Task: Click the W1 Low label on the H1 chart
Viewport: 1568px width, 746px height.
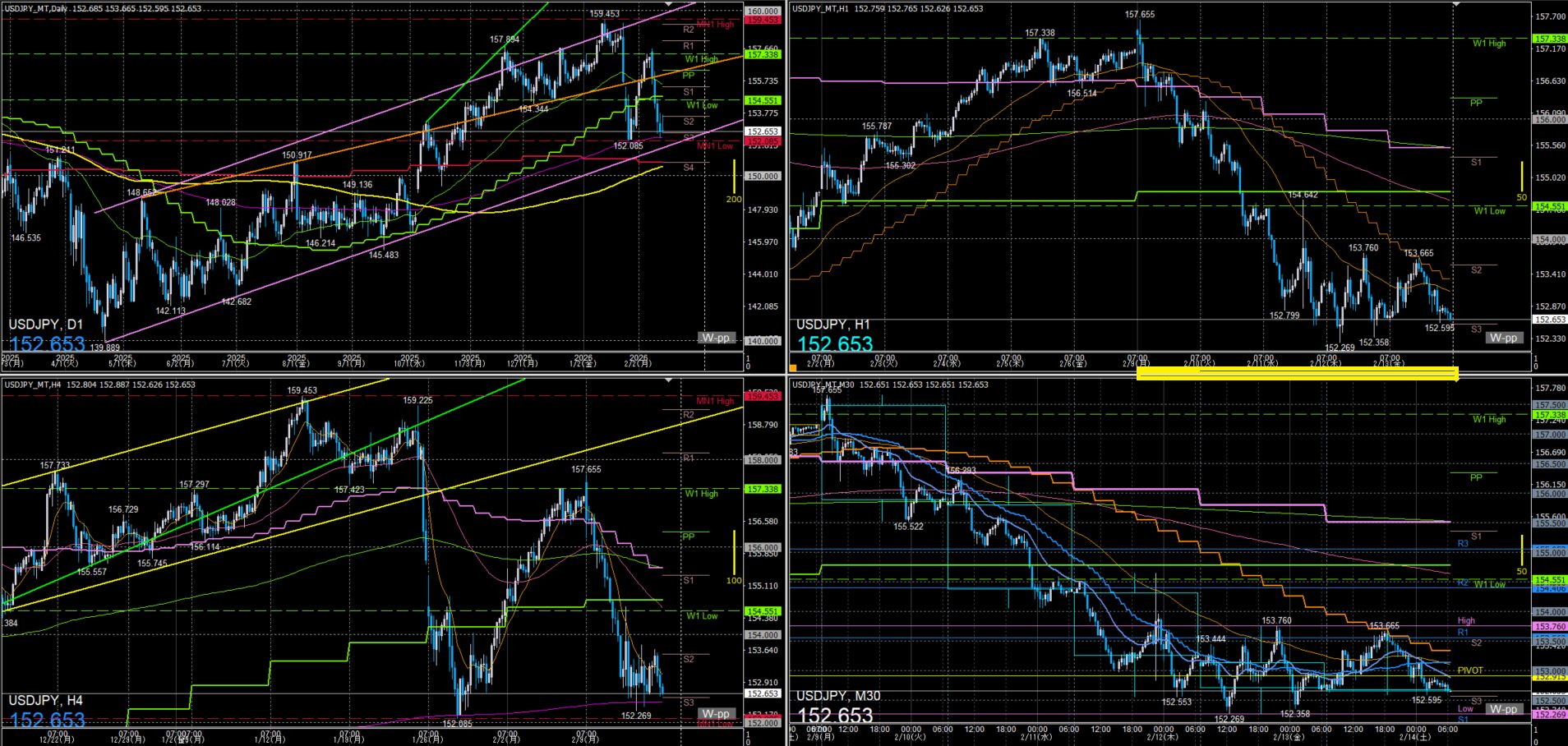Action: click(x=1489, y=211)
